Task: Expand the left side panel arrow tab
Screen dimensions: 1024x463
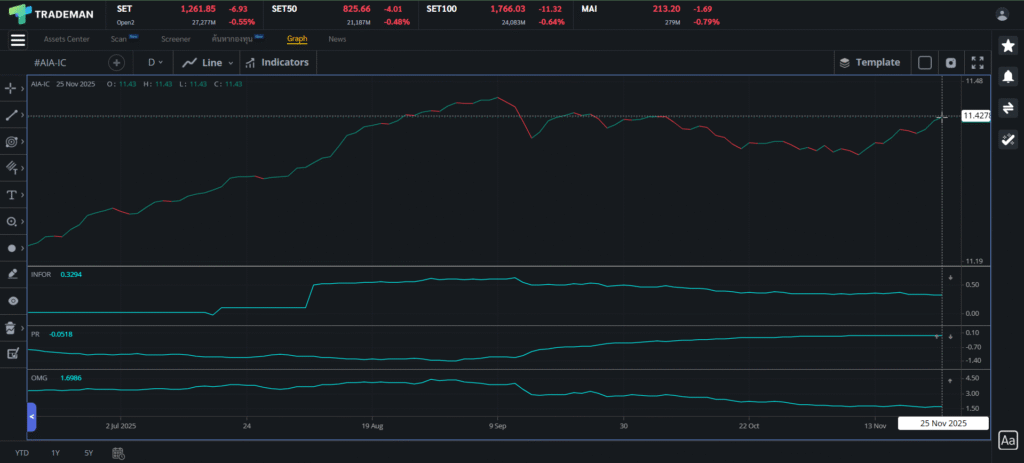Action: (31, 416)
